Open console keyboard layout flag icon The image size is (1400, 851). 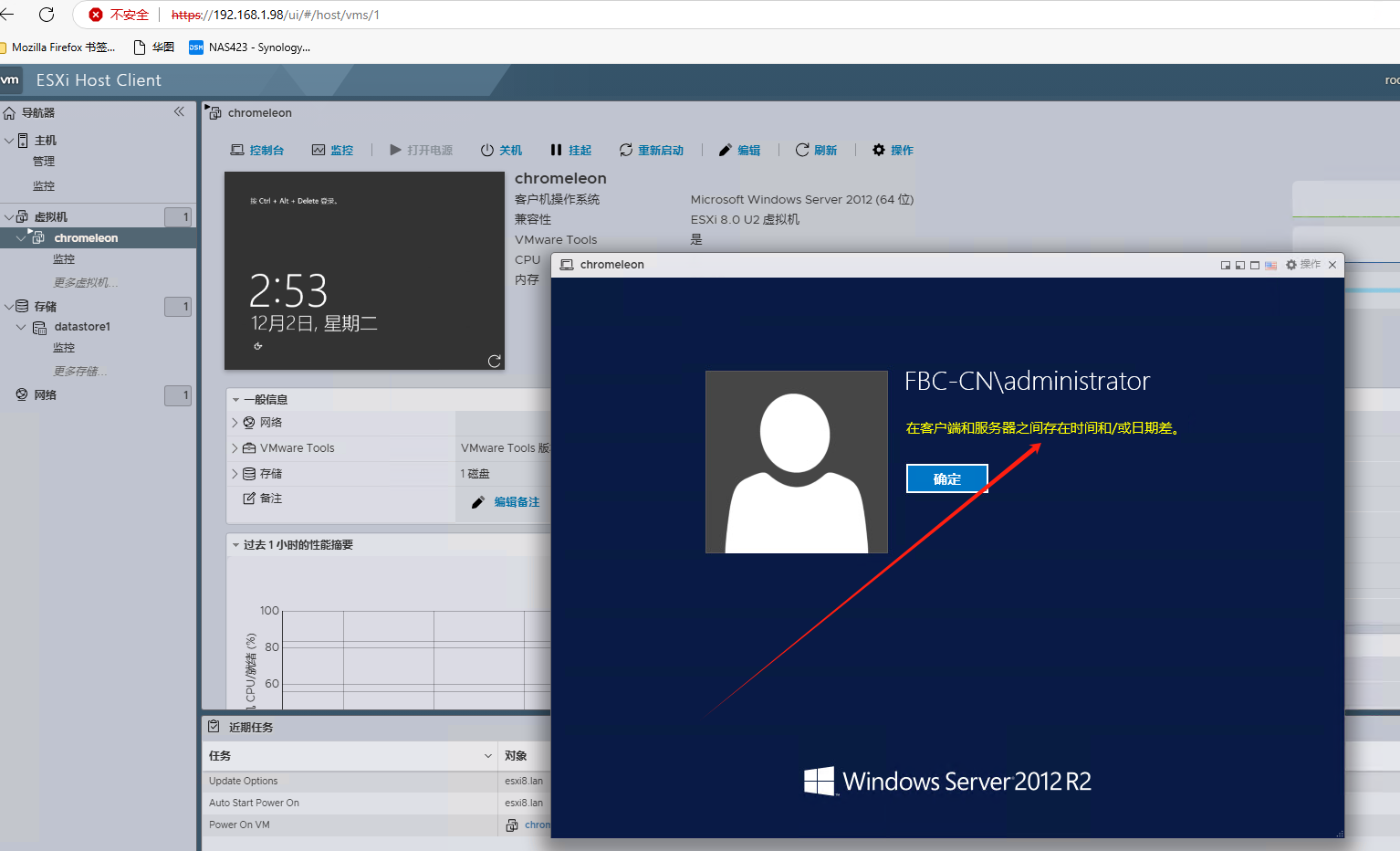[1270, 265]
